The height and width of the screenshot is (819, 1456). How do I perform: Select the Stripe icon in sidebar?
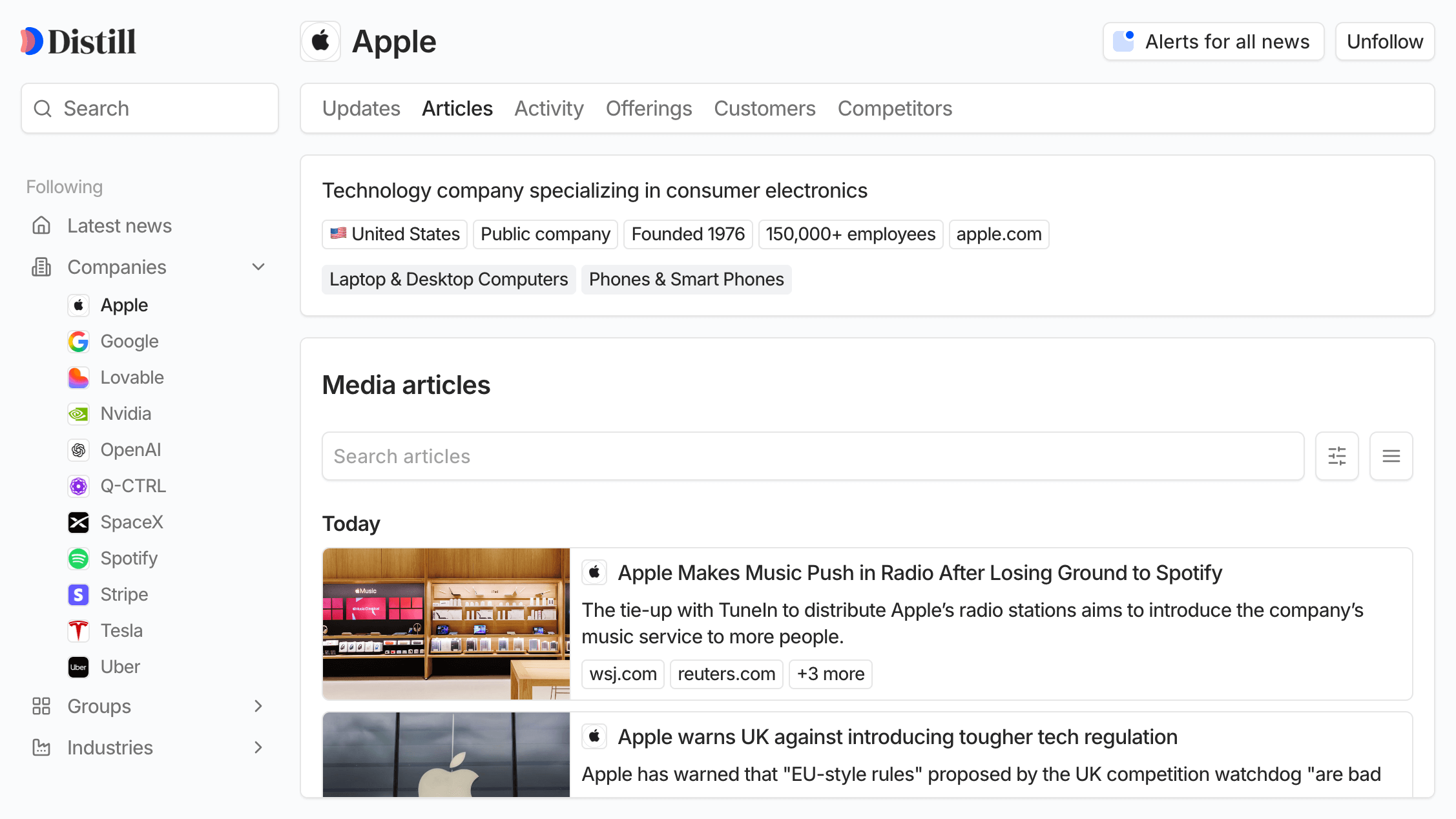click(x=78, y=595)
